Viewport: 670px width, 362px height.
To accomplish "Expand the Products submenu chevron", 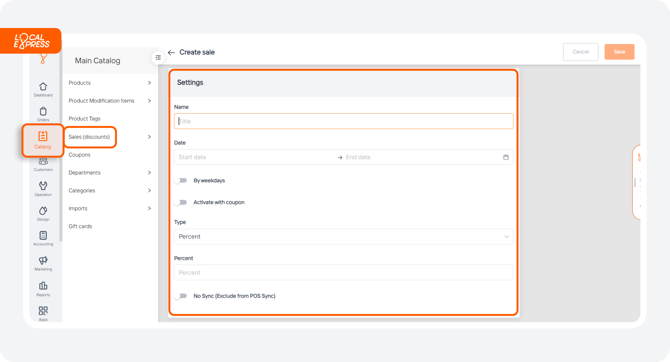I will 149,83.
